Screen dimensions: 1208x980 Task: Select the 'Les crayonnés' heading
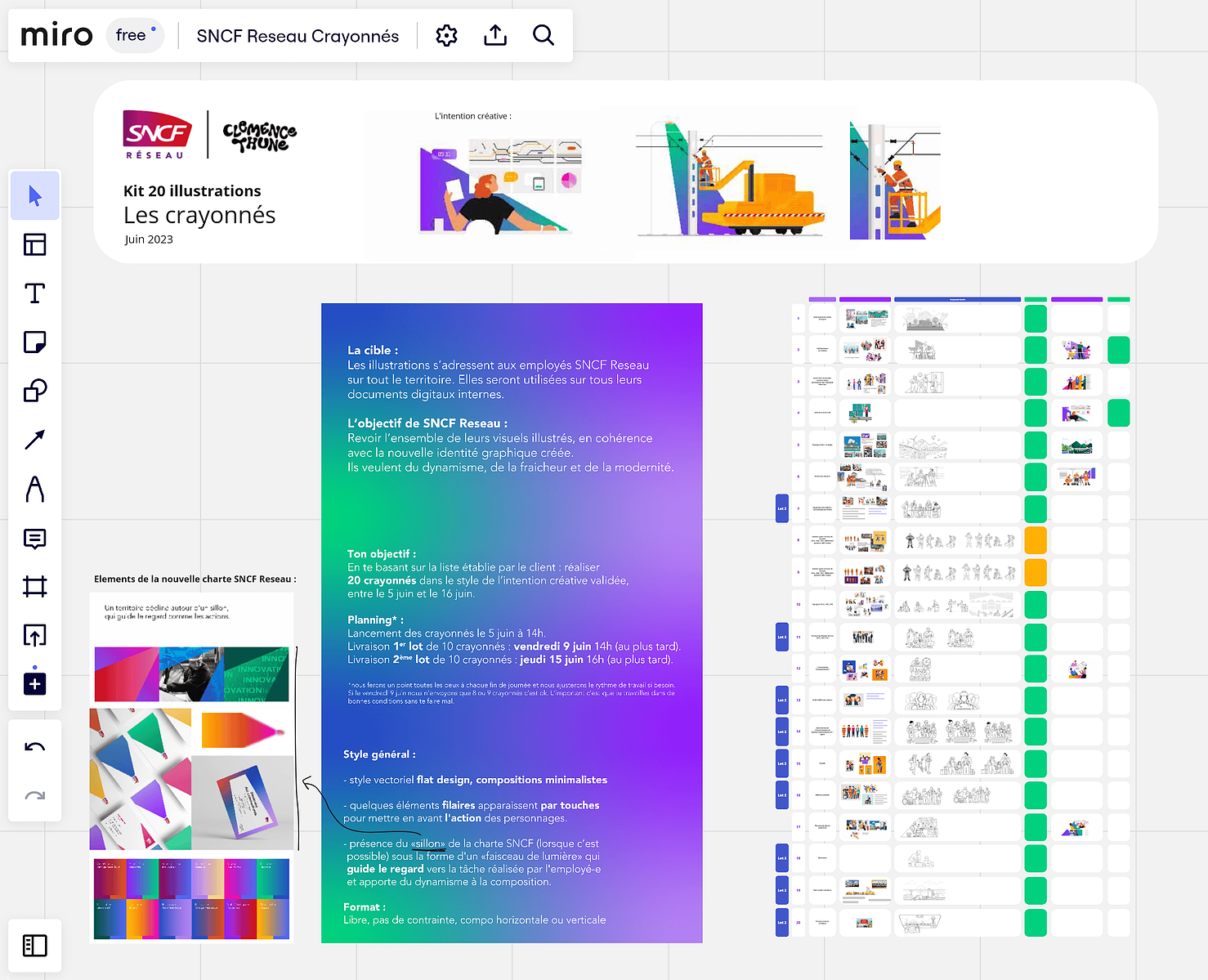(x=199, y=215)
